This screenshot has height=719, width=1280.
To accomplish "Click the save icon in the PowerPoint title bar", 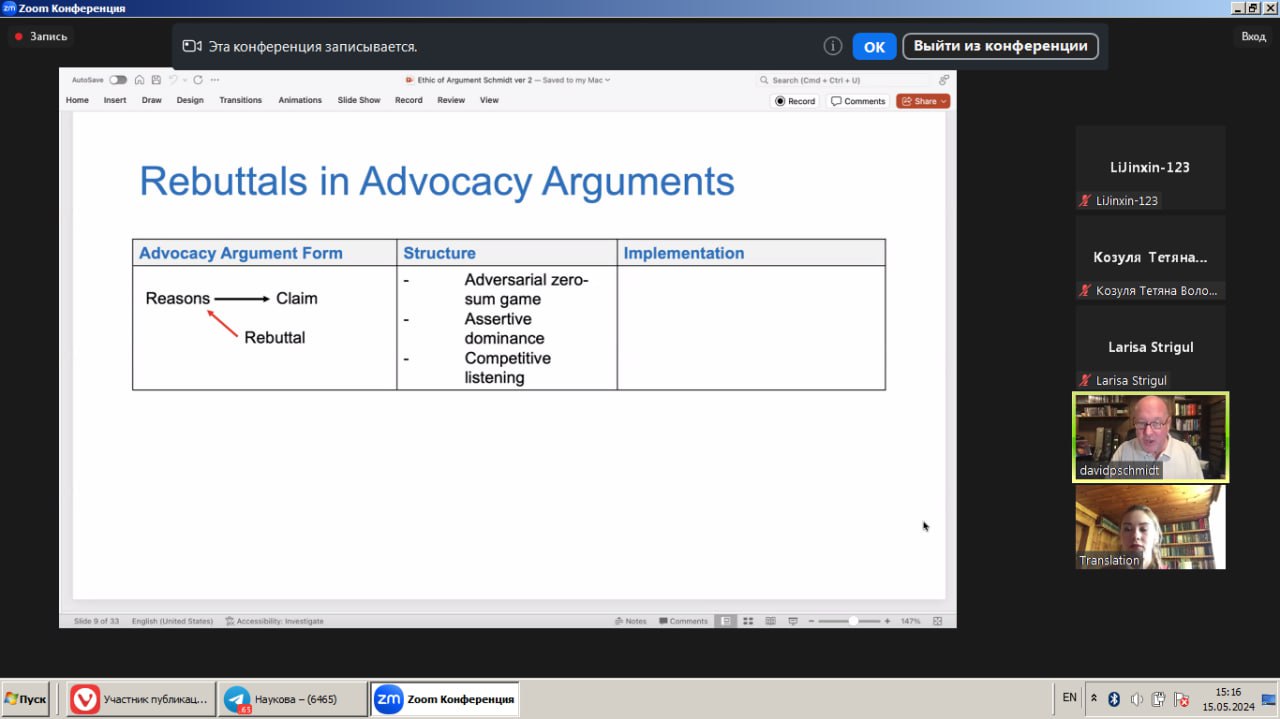I will tap(155, 80).
